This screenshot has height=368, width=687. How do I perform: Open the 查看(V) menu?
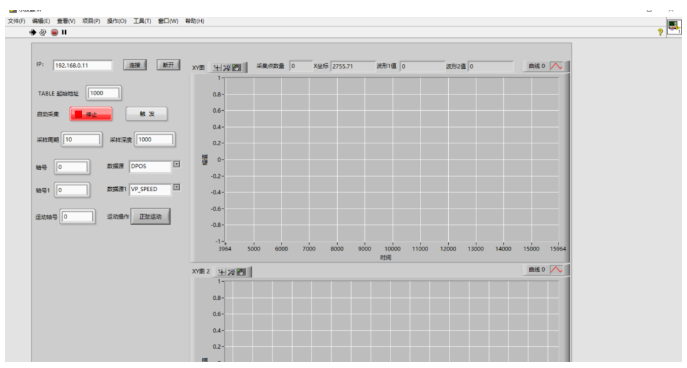point(66,21)
